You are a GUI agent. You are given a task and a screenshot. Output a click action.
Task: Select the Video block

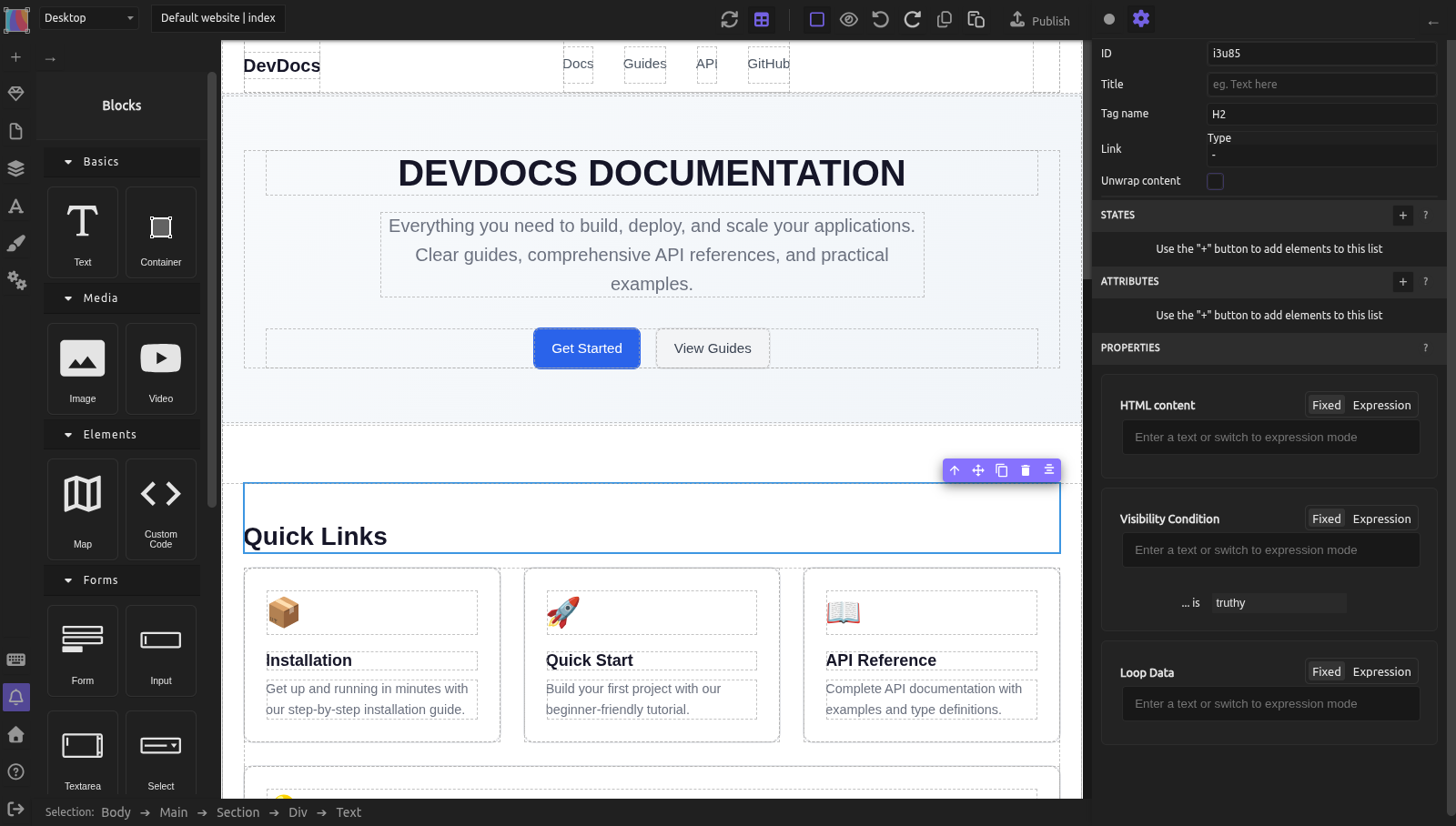[161, 368]
